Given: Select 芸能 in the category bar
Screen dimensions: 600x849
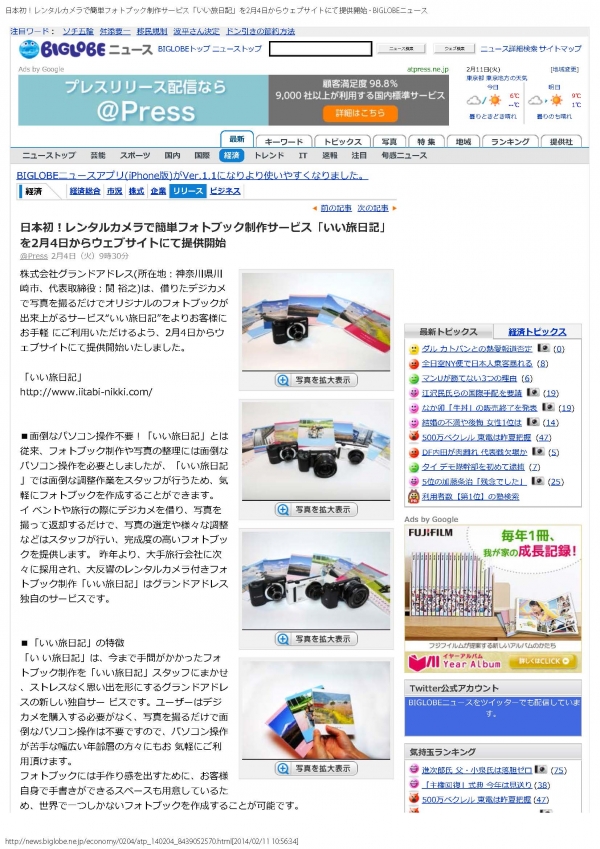Looking at the screenshot, I should click(98, 155).
